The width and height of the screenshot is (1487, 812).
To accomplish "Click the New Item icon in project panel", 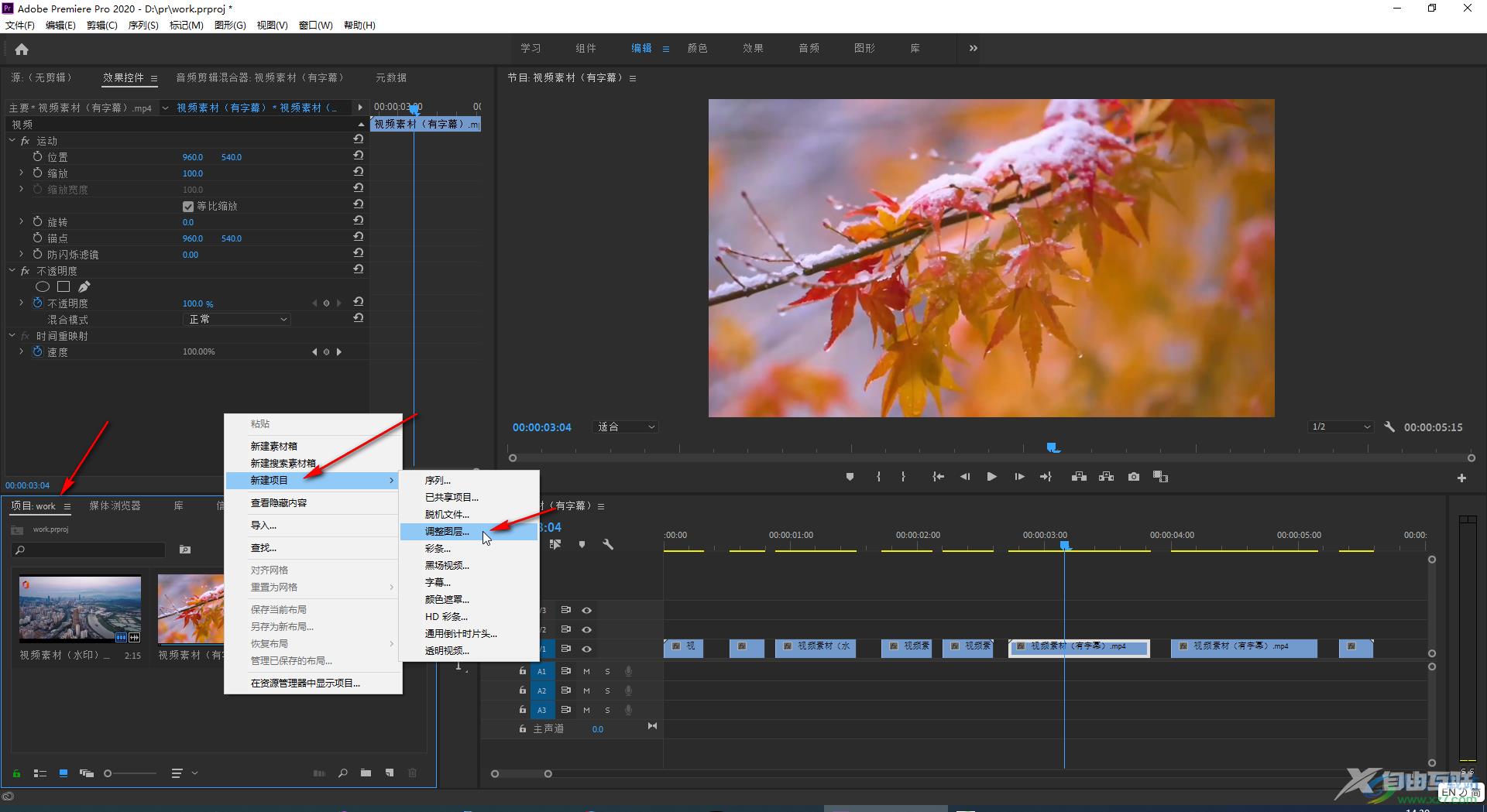I will [x=390, y=773].
